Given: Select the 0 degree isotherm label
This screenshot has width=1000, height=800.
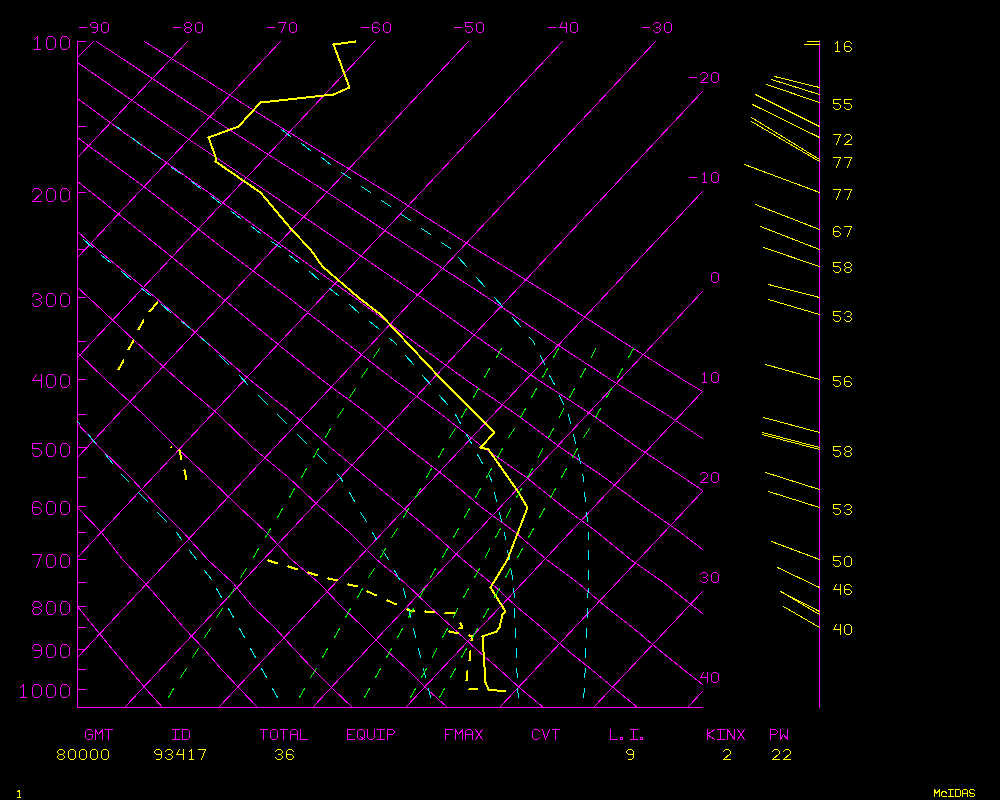Looking at the screenshot, I should [x=714, y=278].
